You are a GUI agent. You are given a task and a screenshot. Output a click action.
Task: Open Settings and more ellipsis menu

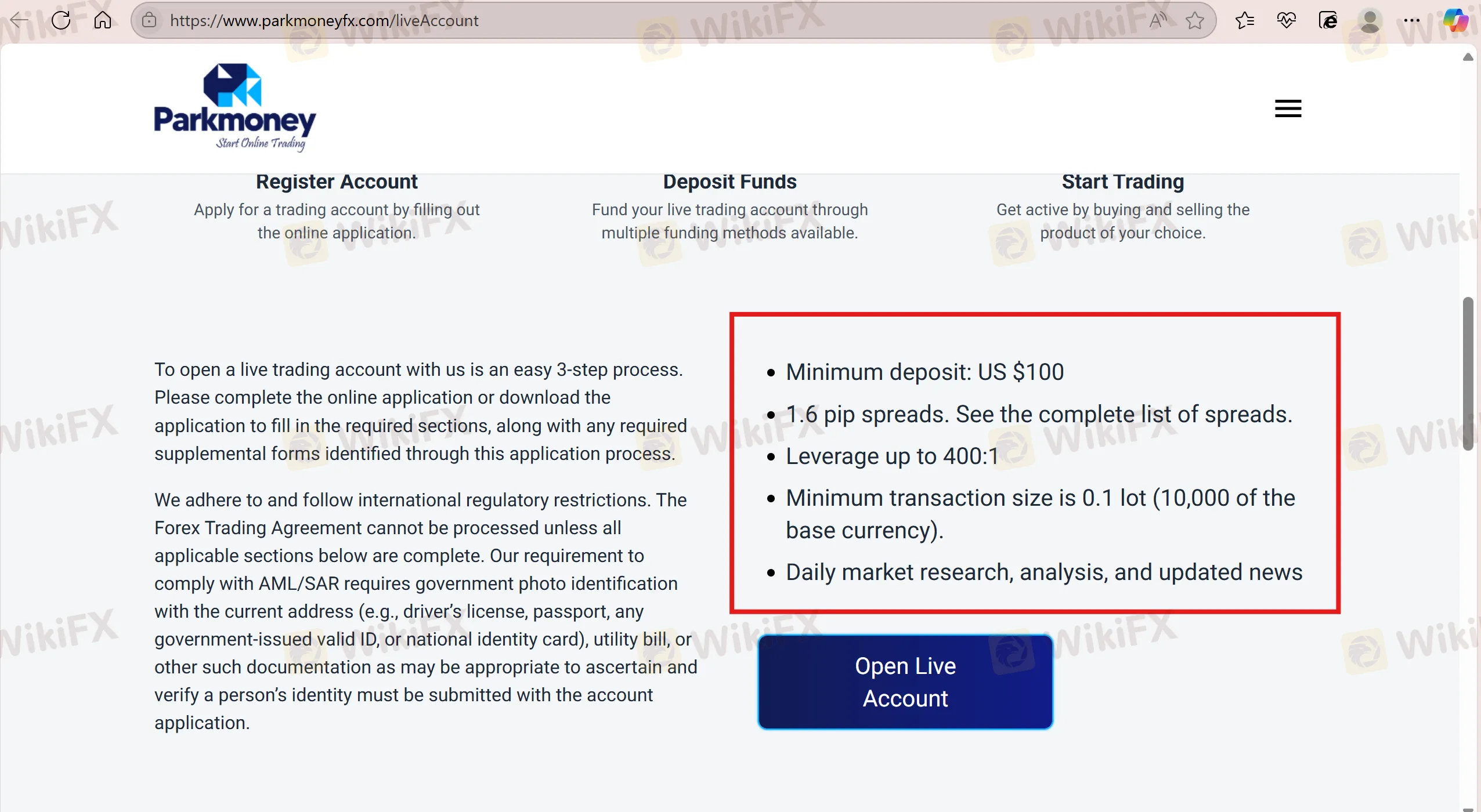tap(1412, 20)
